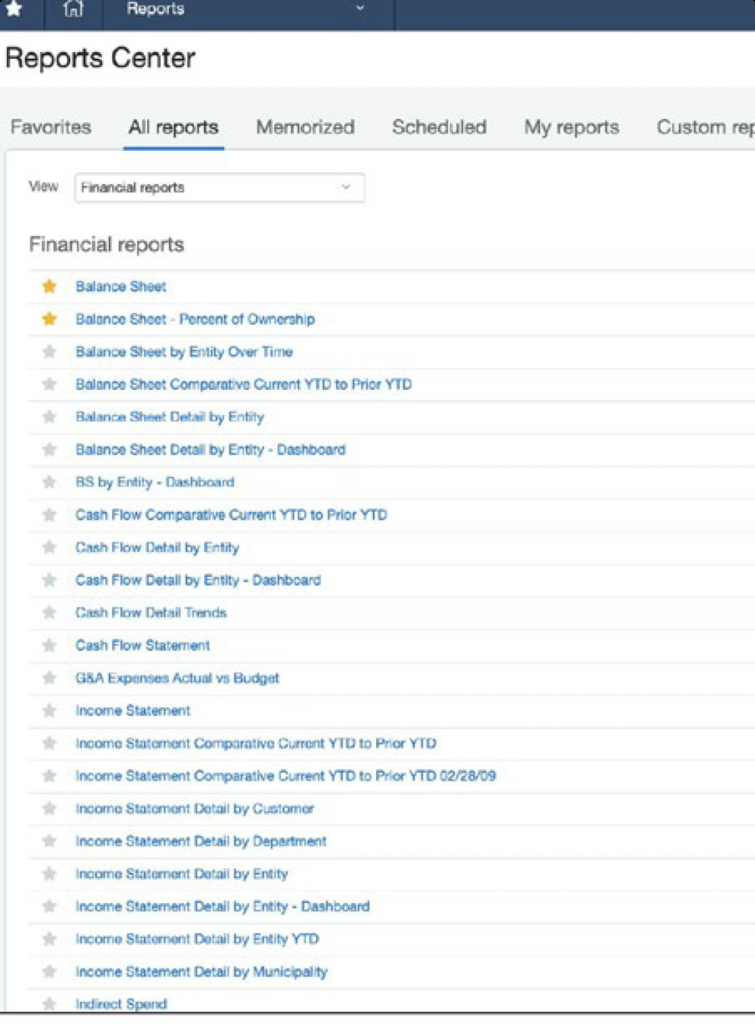Viewport: 755px width, 1024px height.
Task: Open Balance Sheet Detail by Entity report
Action: (x=170, y=417)
